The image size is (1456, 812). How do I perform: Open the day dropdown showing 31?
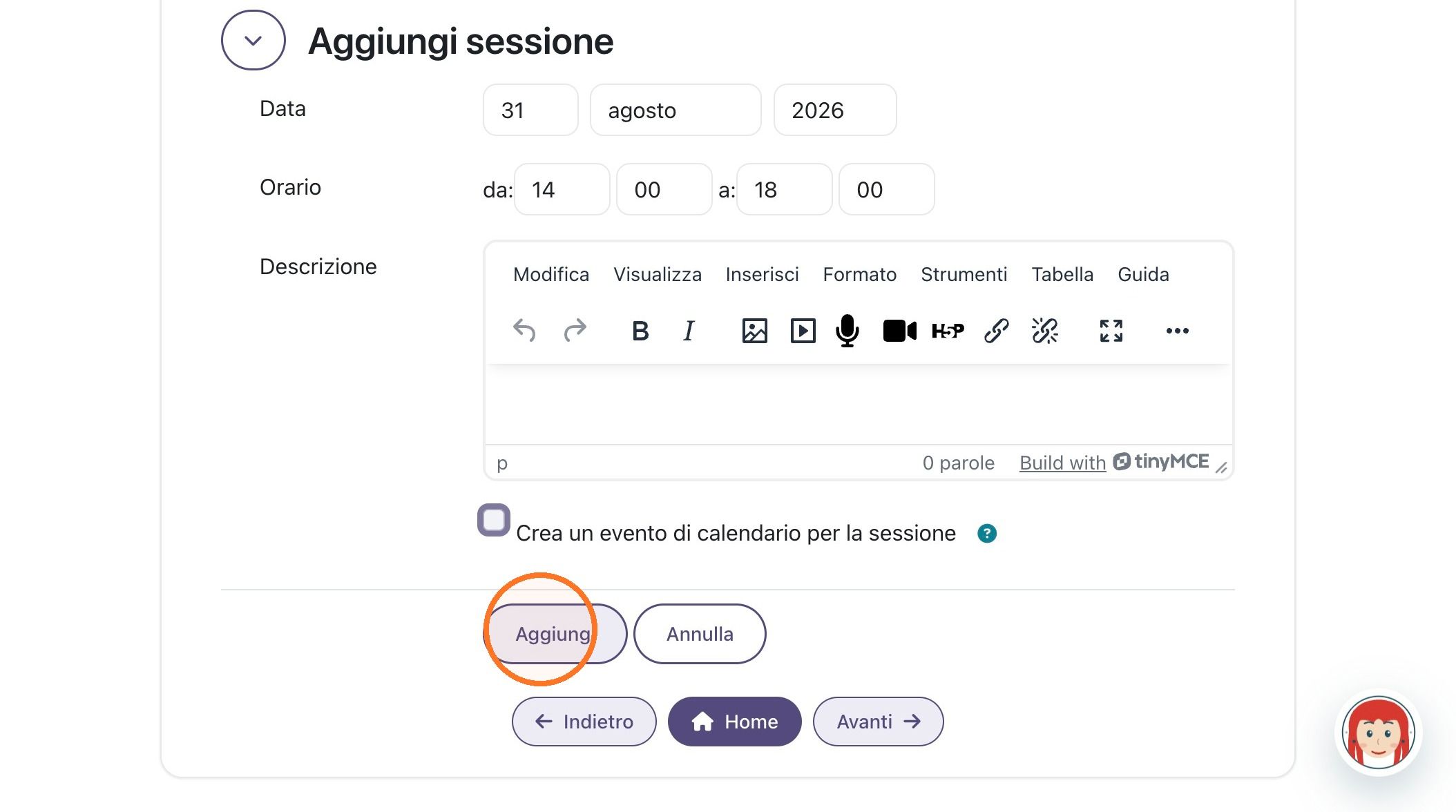click(530, 110)
